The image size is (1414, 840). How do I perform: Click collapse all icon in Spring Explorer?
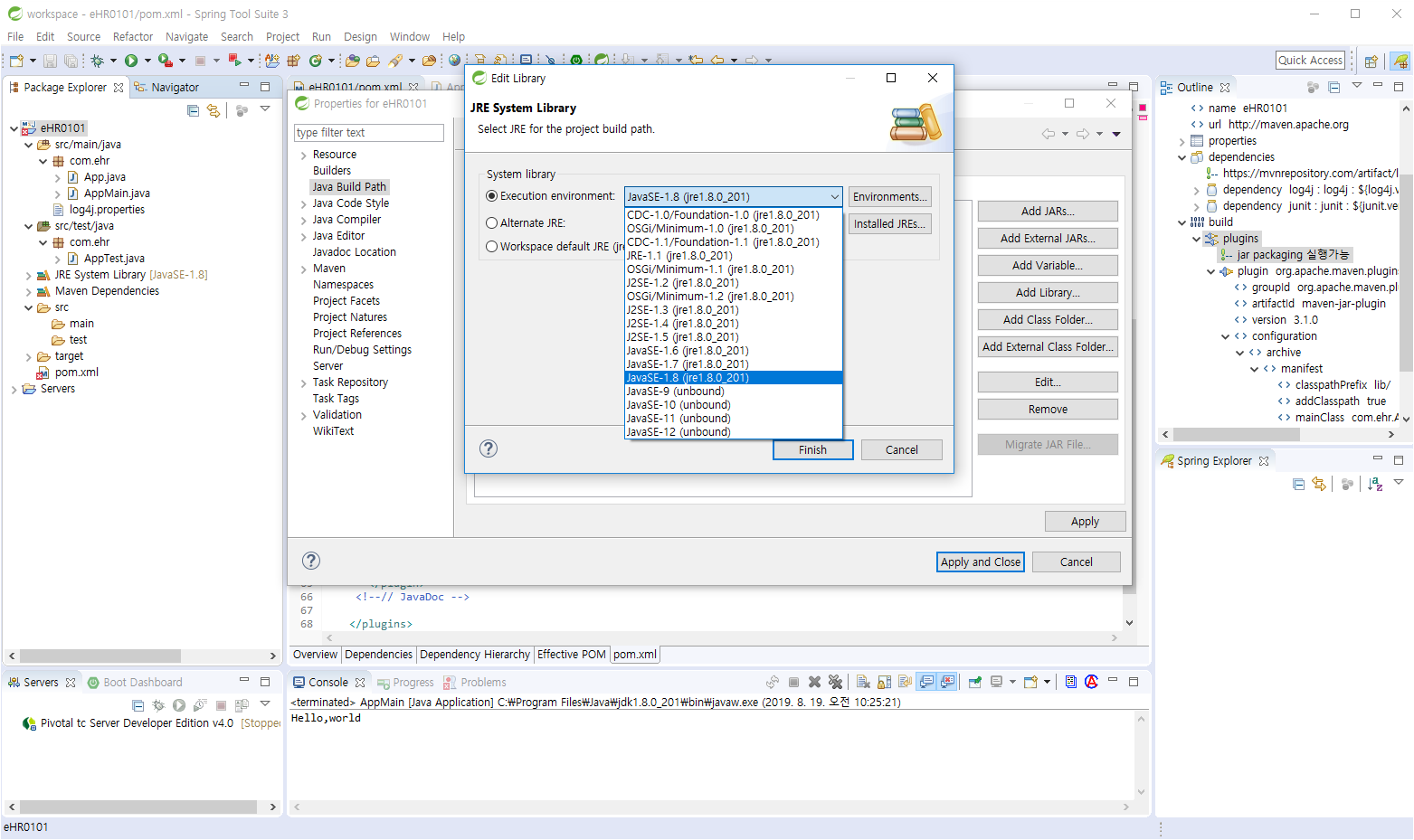pos(1298,484)
